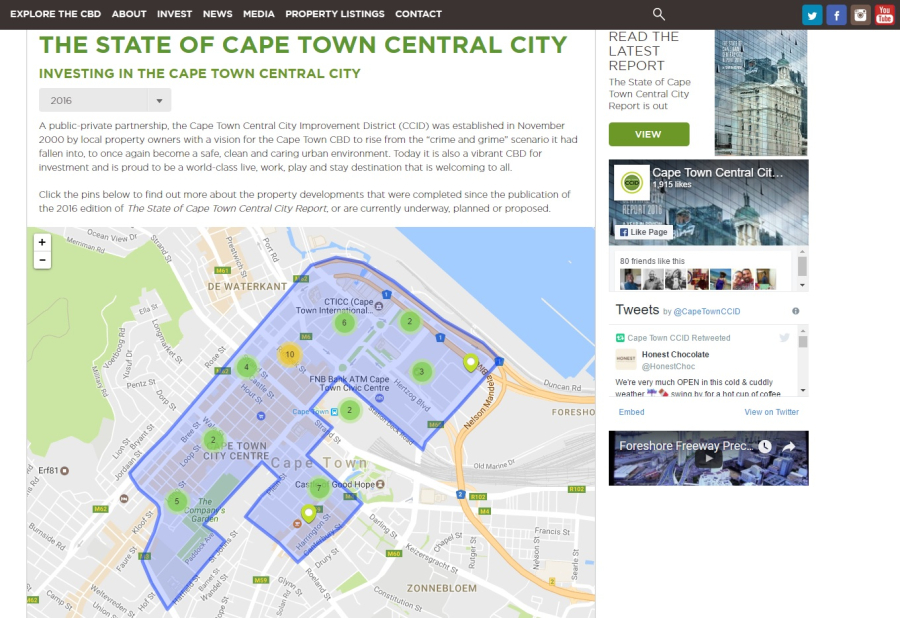Click the Foreshore Freeway video title
The width and height of the screenshot is (900, 618).
pyautogui.click(x=686, y=446)
